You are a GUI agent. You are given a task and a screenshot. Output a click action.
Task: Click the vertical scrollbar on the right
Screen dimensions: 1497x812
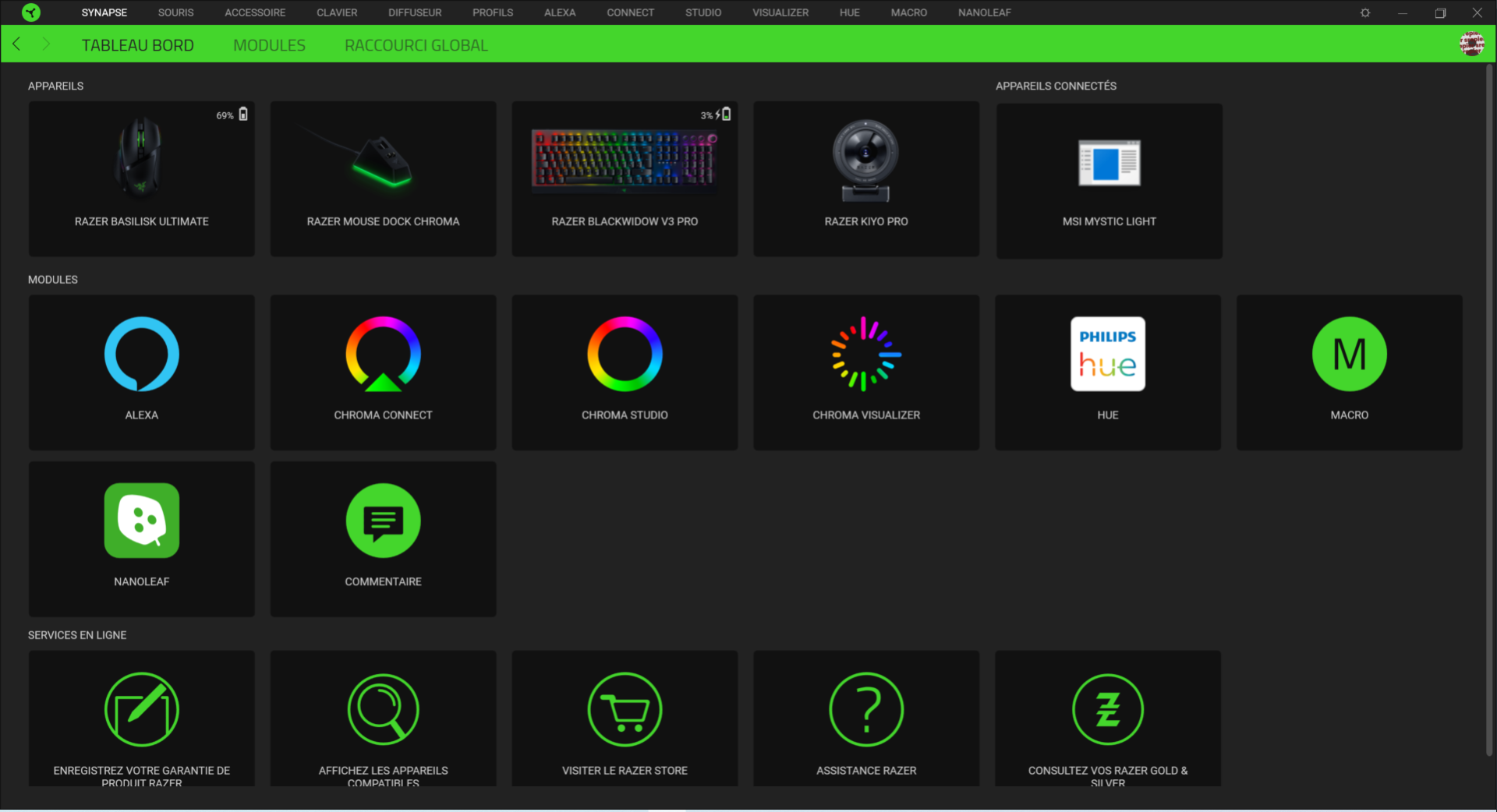[1489, 411]
